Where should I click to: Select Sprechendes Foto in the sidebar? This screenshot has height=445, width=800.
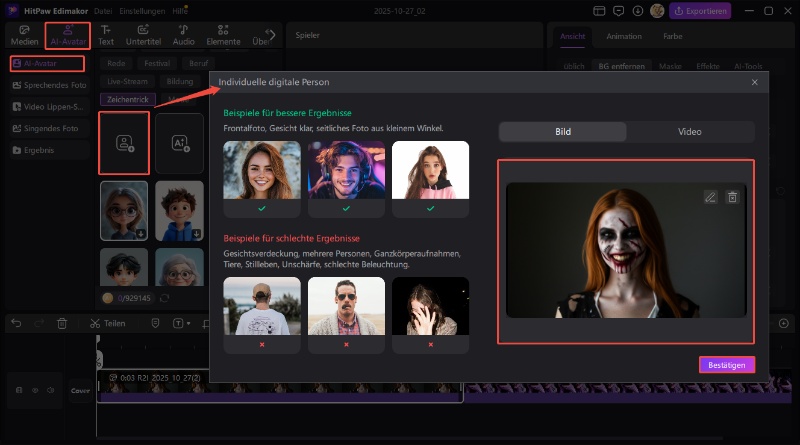(x=52, y=85)
